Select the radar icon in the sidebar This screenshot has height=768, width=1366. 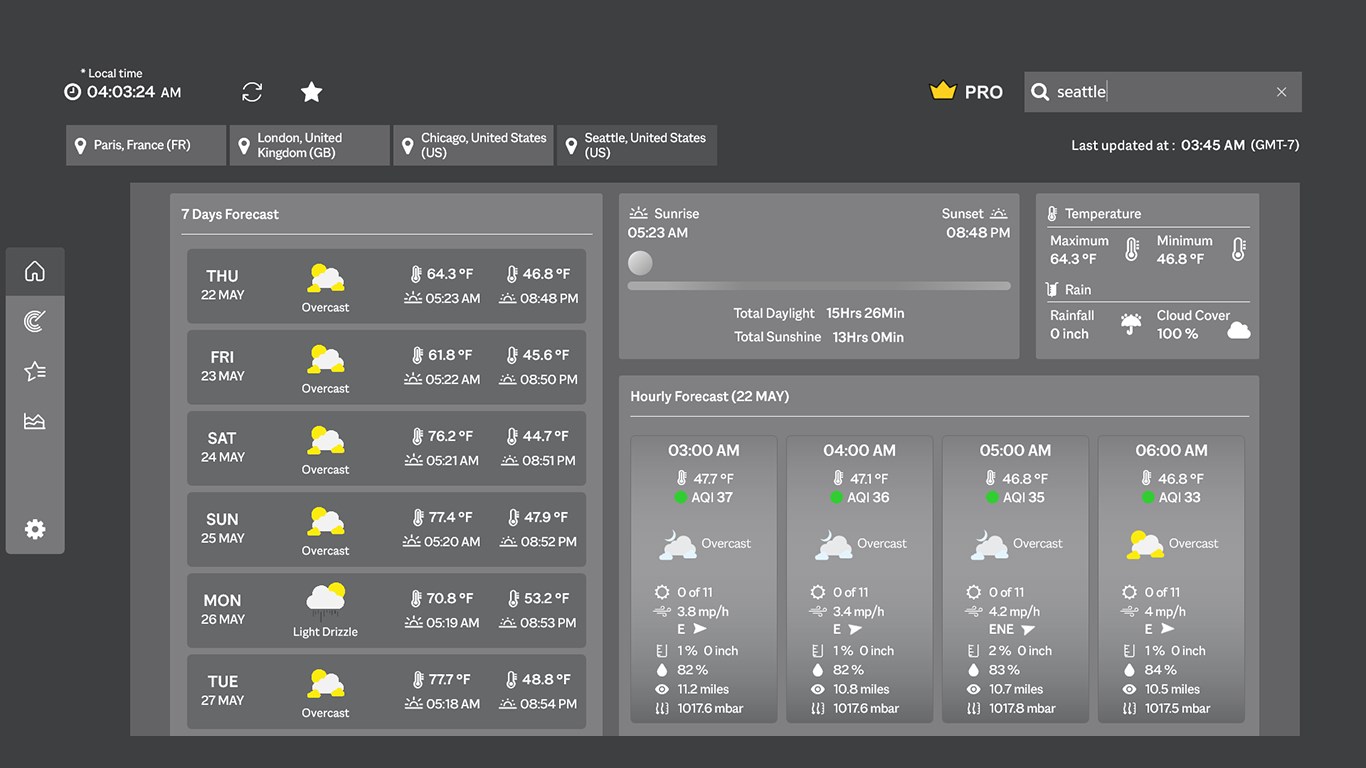pos(35,320)
